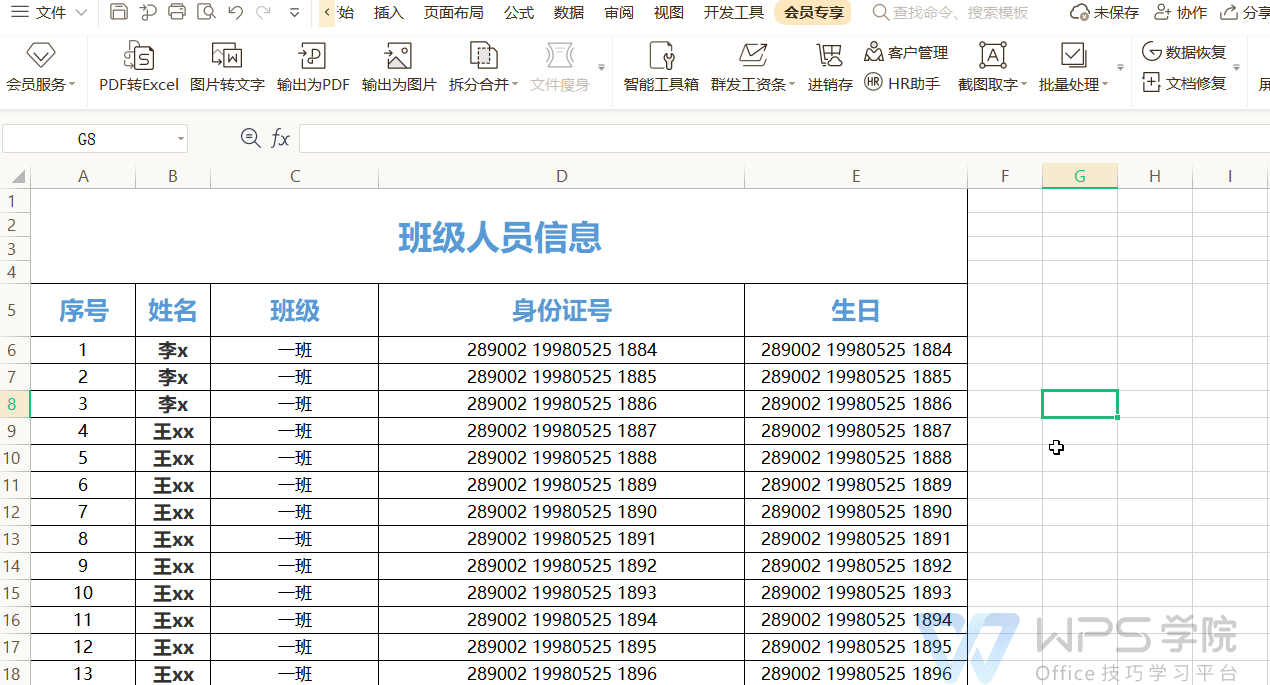This screenshot has height=685, width=1270.
Task: Click 文档修复 tool
Action: coord(1184,83)
